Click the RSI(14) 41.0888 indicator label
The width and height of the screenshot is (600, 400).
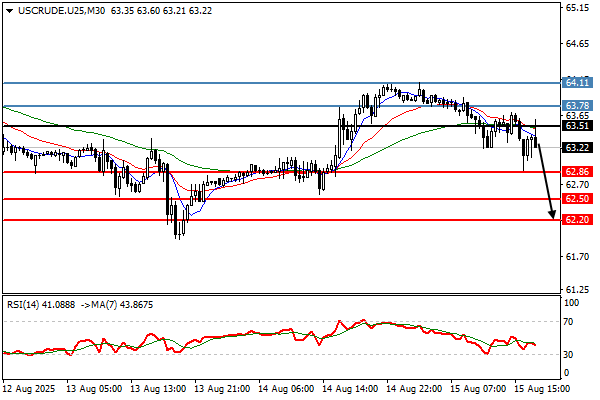pos(41,305)
